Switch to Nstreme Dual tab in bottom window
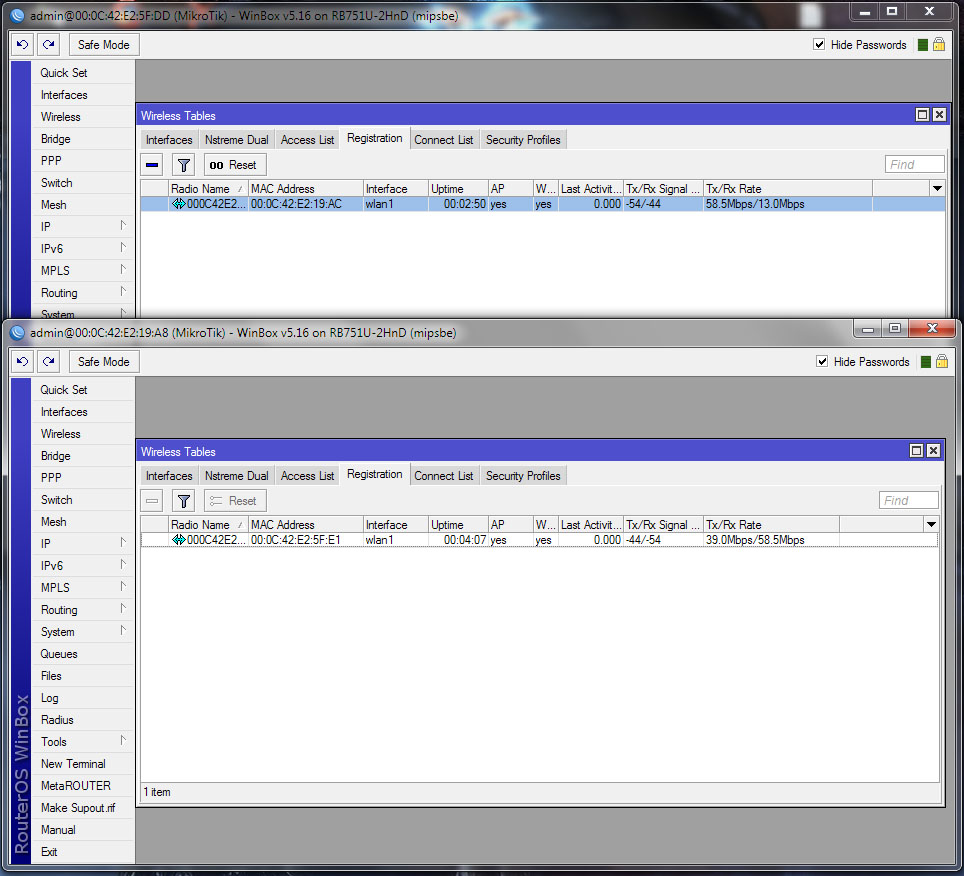 (237, 476)
